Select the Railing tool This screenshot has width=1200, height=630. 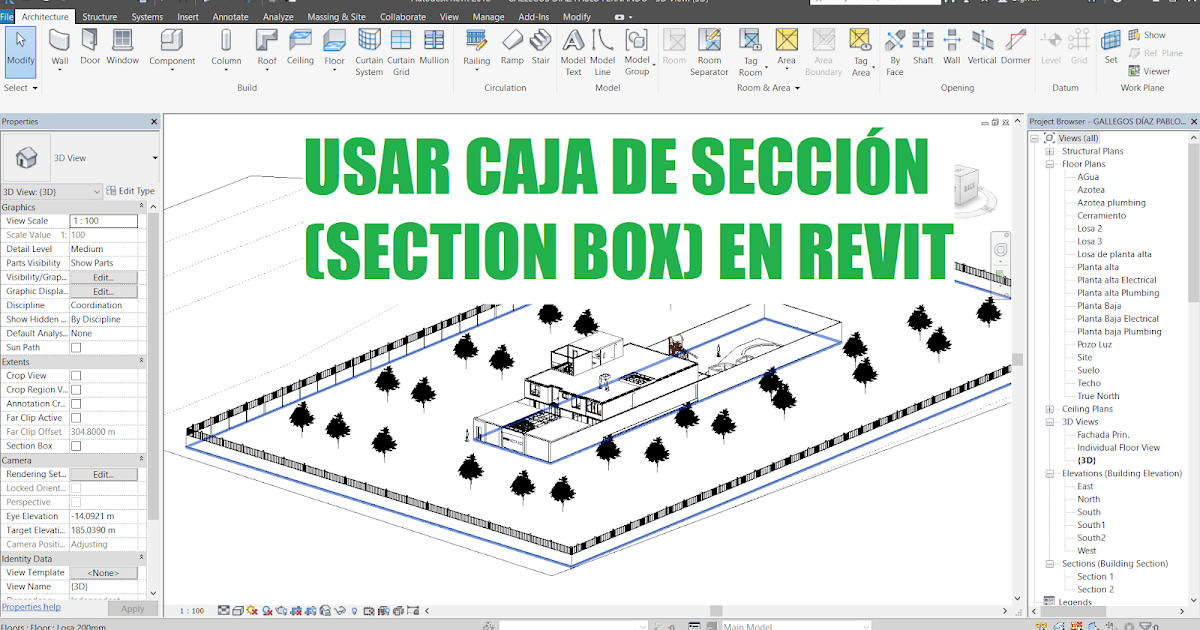[x=477, y=50]
